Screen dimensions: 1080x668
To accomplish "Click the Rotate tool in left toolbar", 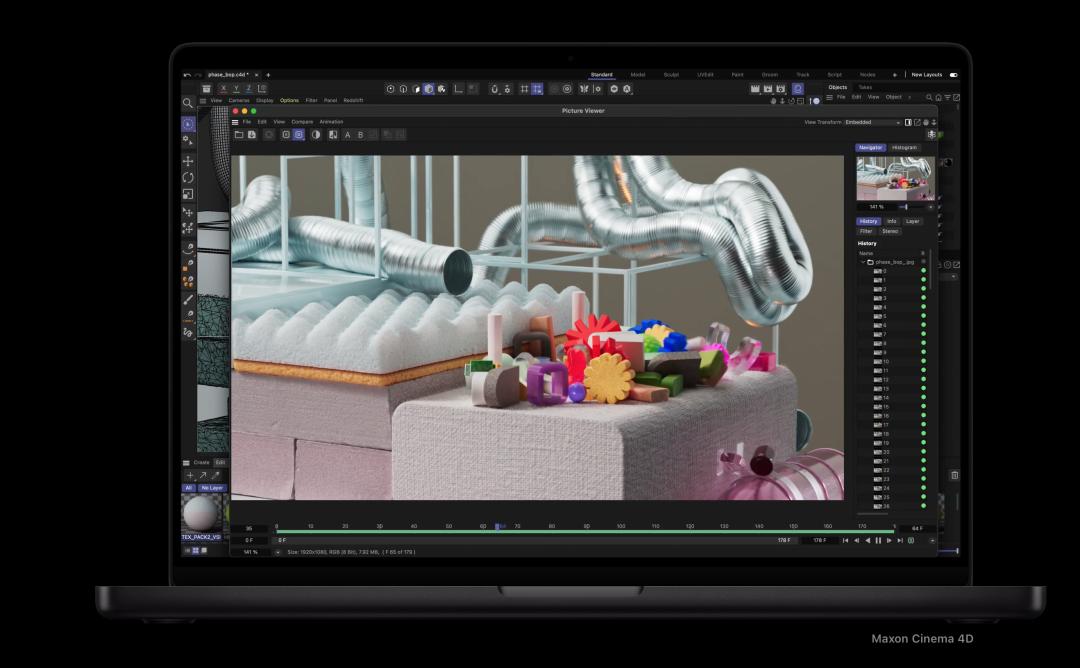I will [188, 177].
